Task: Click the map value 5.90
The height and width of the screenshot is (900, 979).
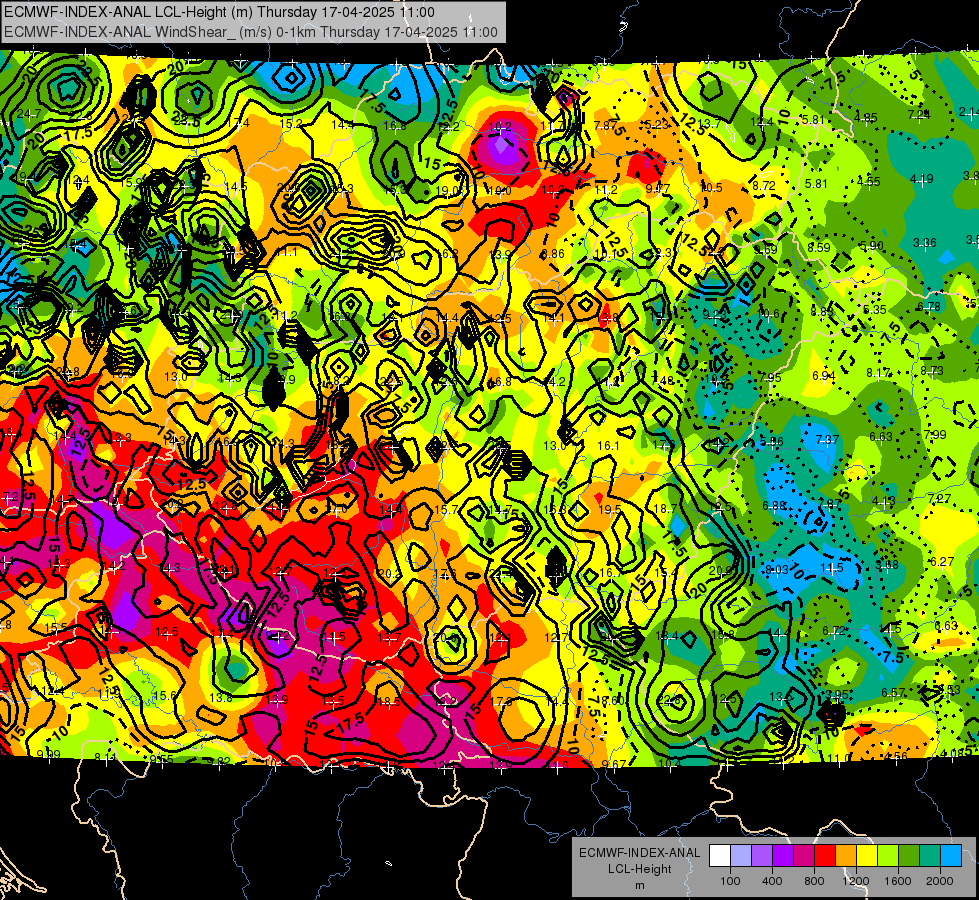Action: click(x=872, y=245)
